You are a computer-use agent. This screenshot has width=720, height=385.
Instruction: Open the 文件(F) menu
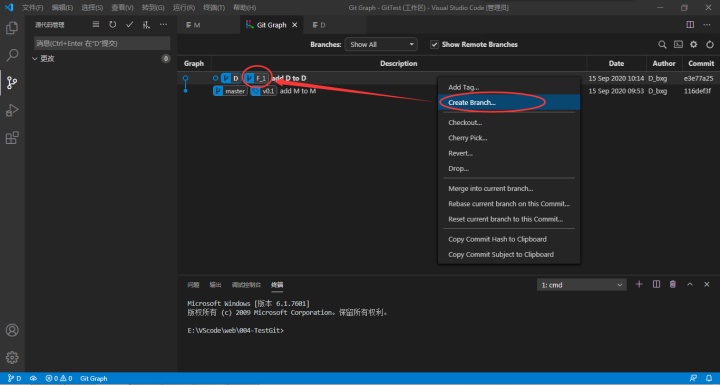tap(33, 8)
